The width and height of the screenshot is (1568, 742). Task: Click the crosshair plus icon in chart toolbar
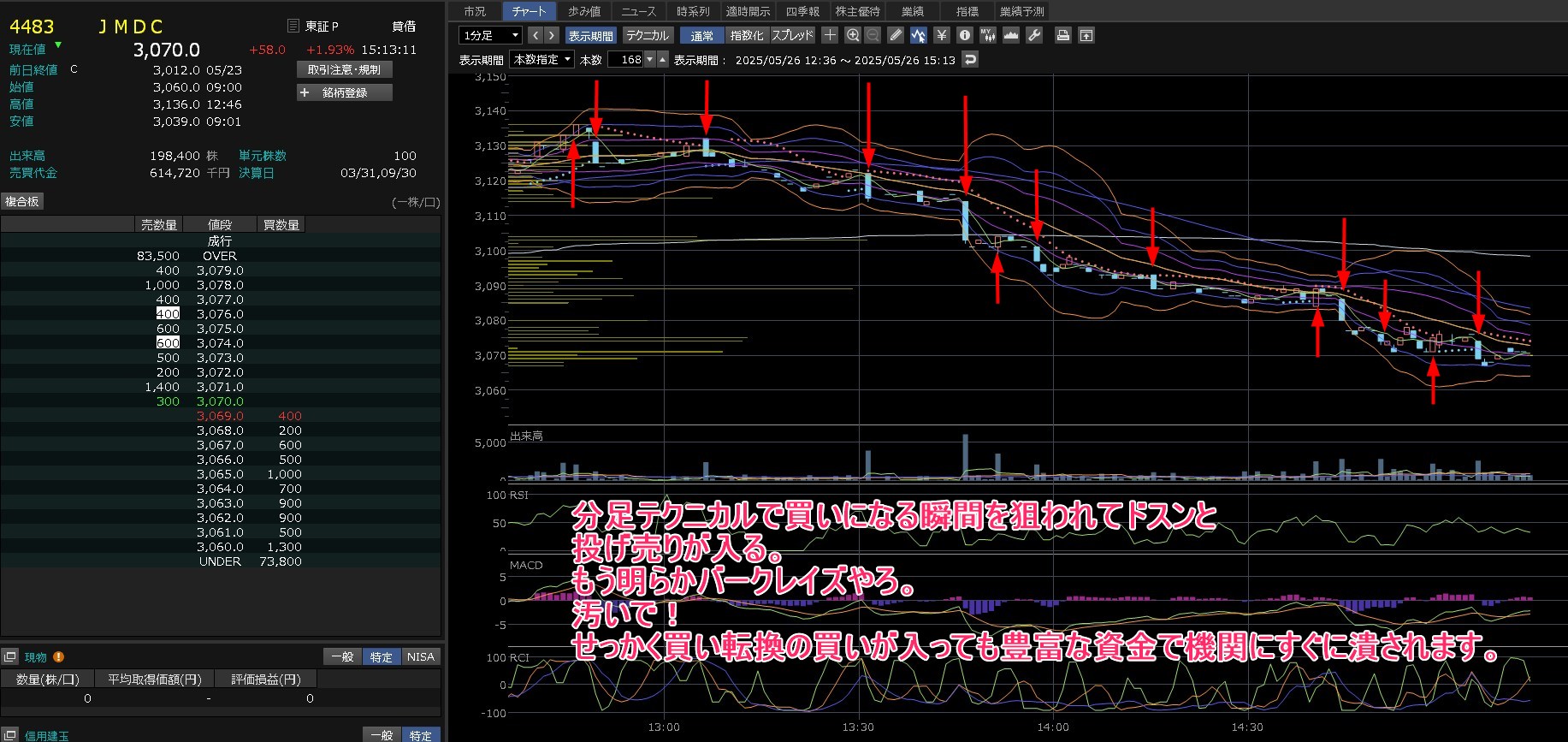coord(830,35)
